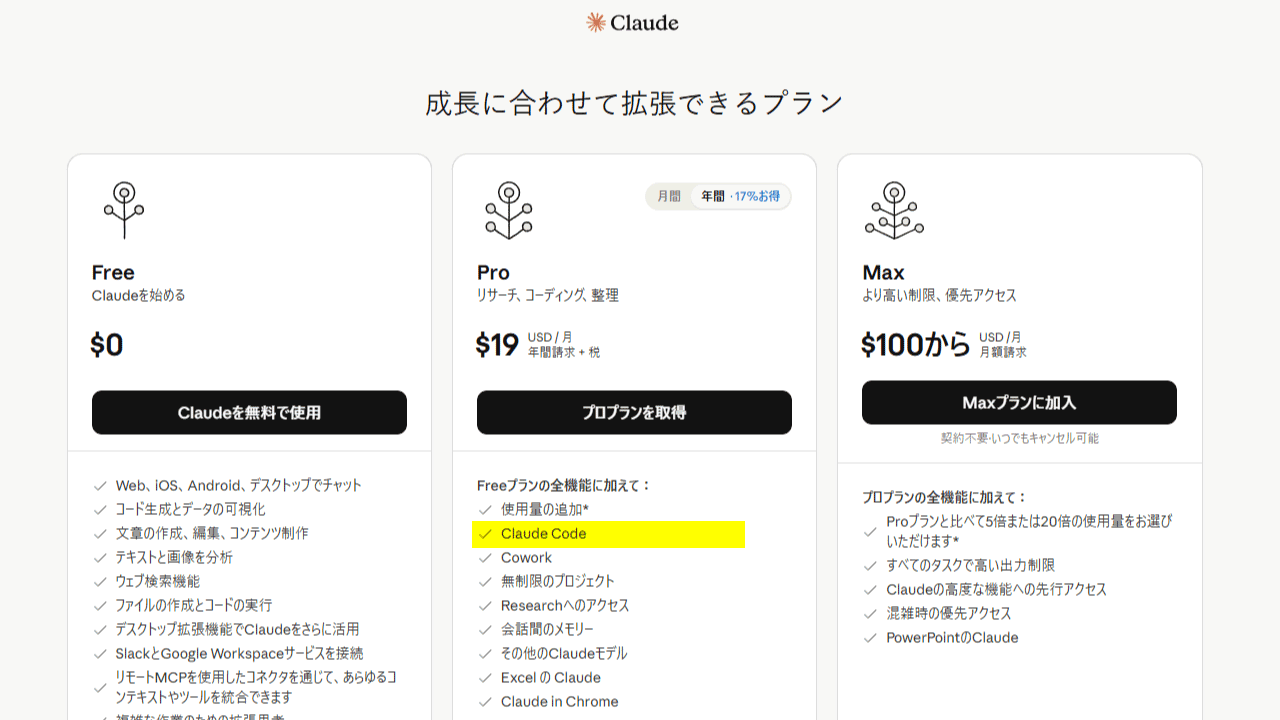Click the 混雑時の優先アクセス feature item
1280x720 pixels.
point(948,614)
